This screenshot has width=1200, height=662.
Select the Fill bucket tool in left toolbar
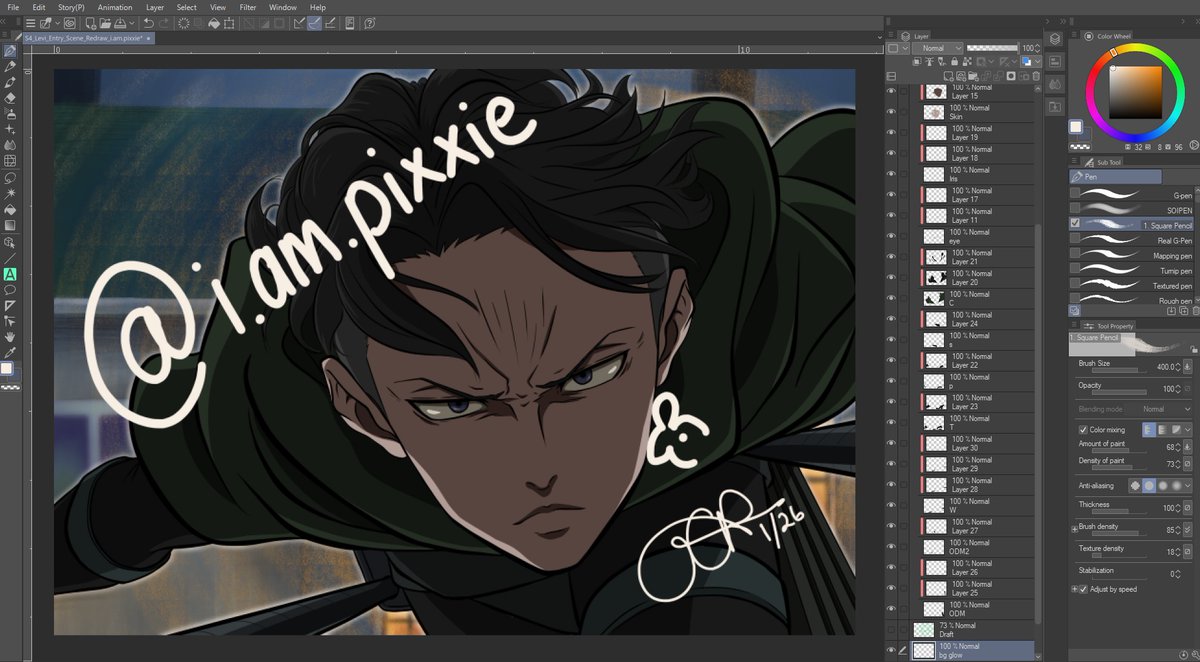[9, 208]
